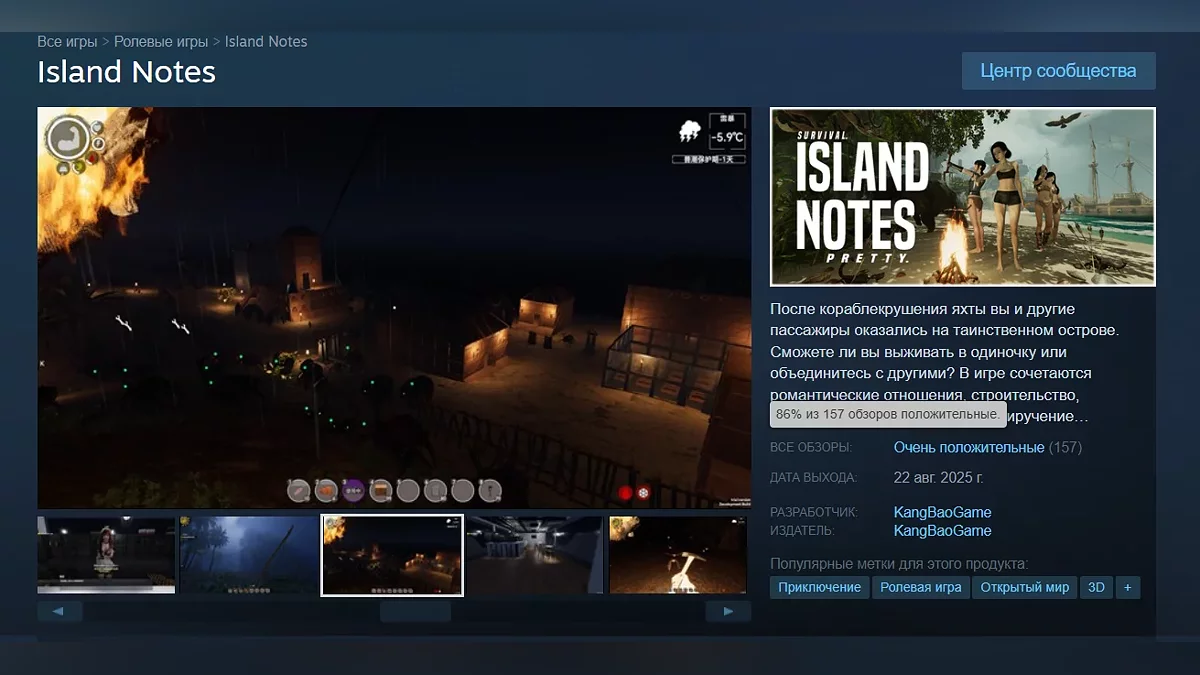Screen dimensions: 1200x675
Task: Select first thumbnail with girl character
Action: click(x=106, y=555)
